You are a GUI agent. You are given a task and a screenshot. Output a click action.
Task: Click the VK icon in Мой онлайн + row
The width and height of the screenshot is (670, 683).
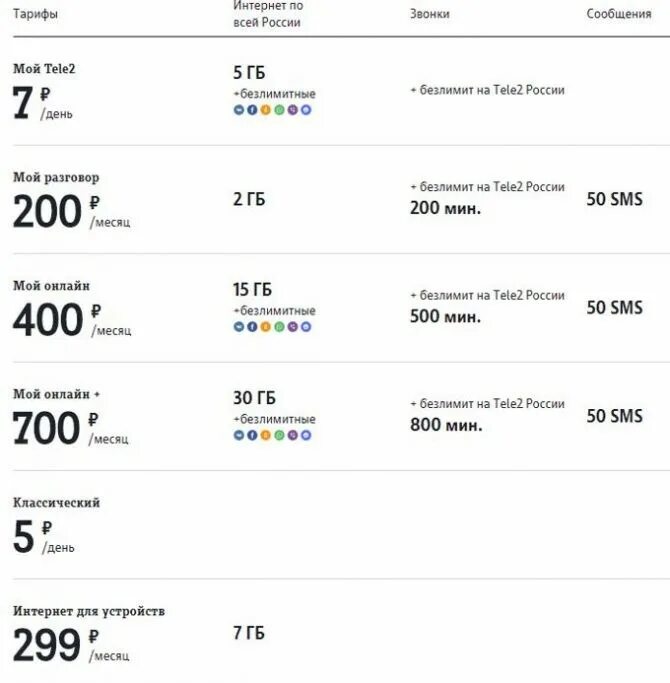click(x=239, y=435)
